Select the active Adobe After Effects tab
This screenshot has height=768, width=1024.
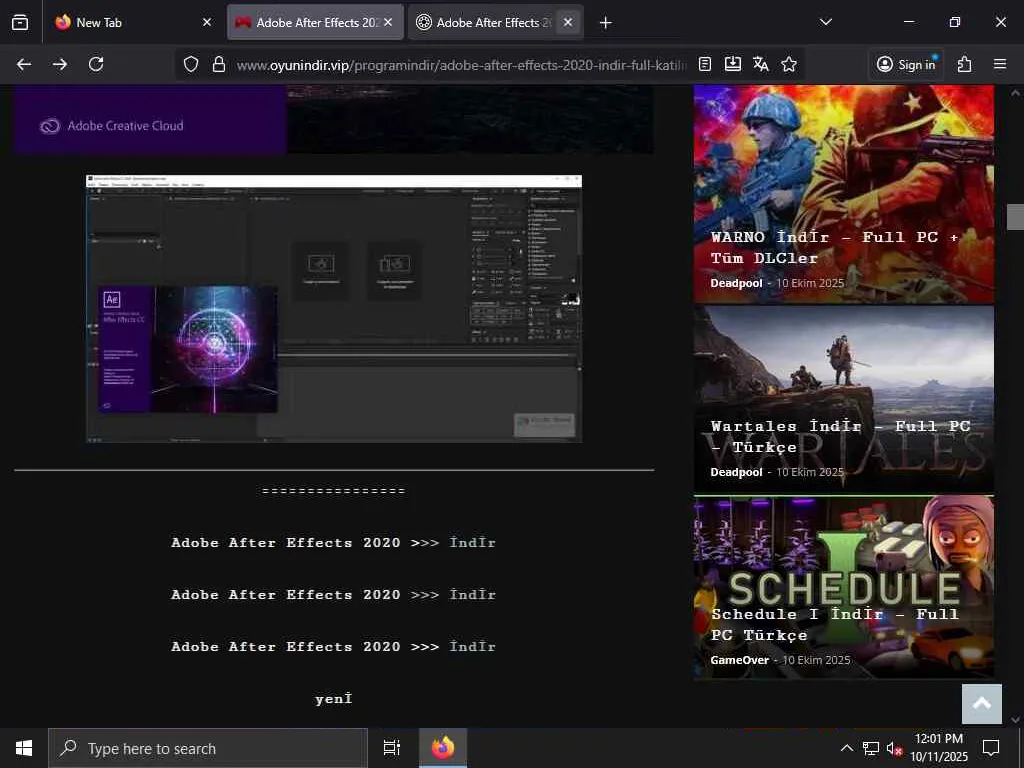315,22
